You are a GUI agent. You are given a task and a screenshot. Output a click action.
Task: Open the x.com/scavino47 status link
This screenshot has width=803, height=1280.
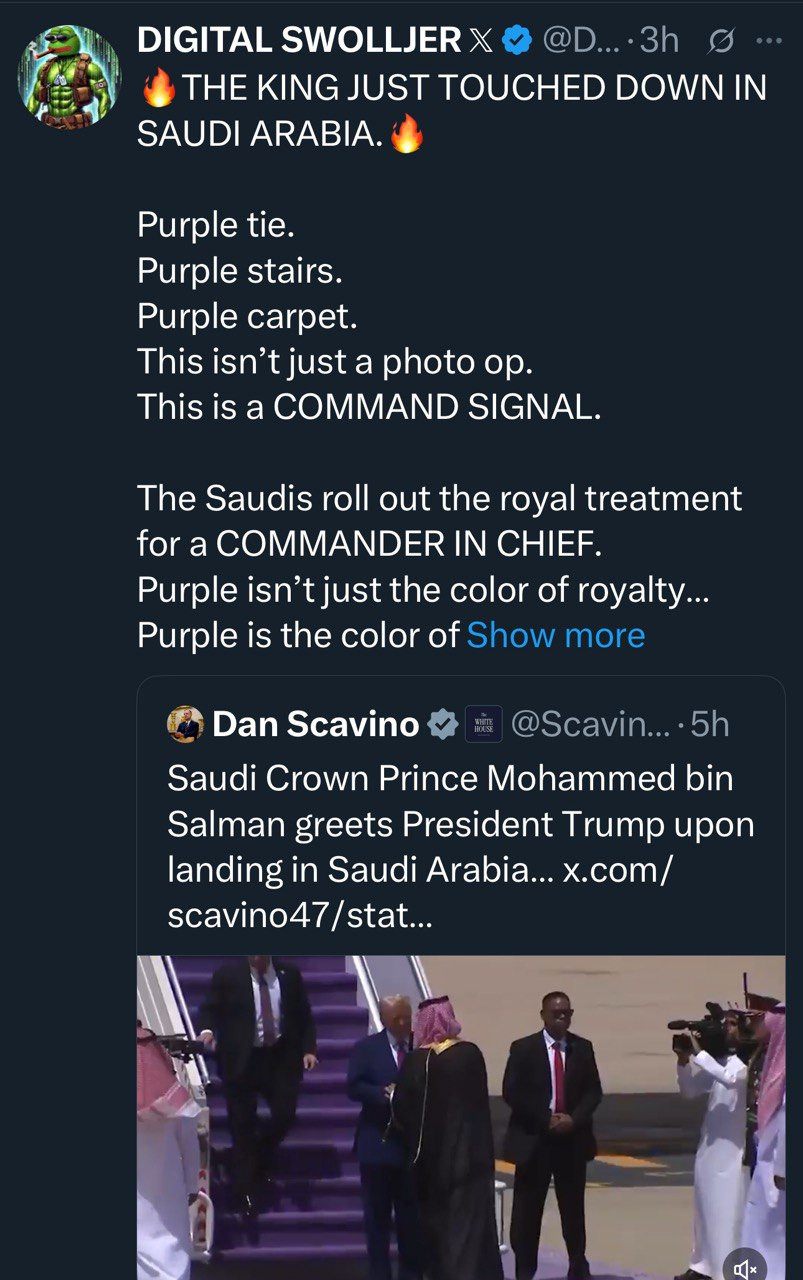coord(615,870)
